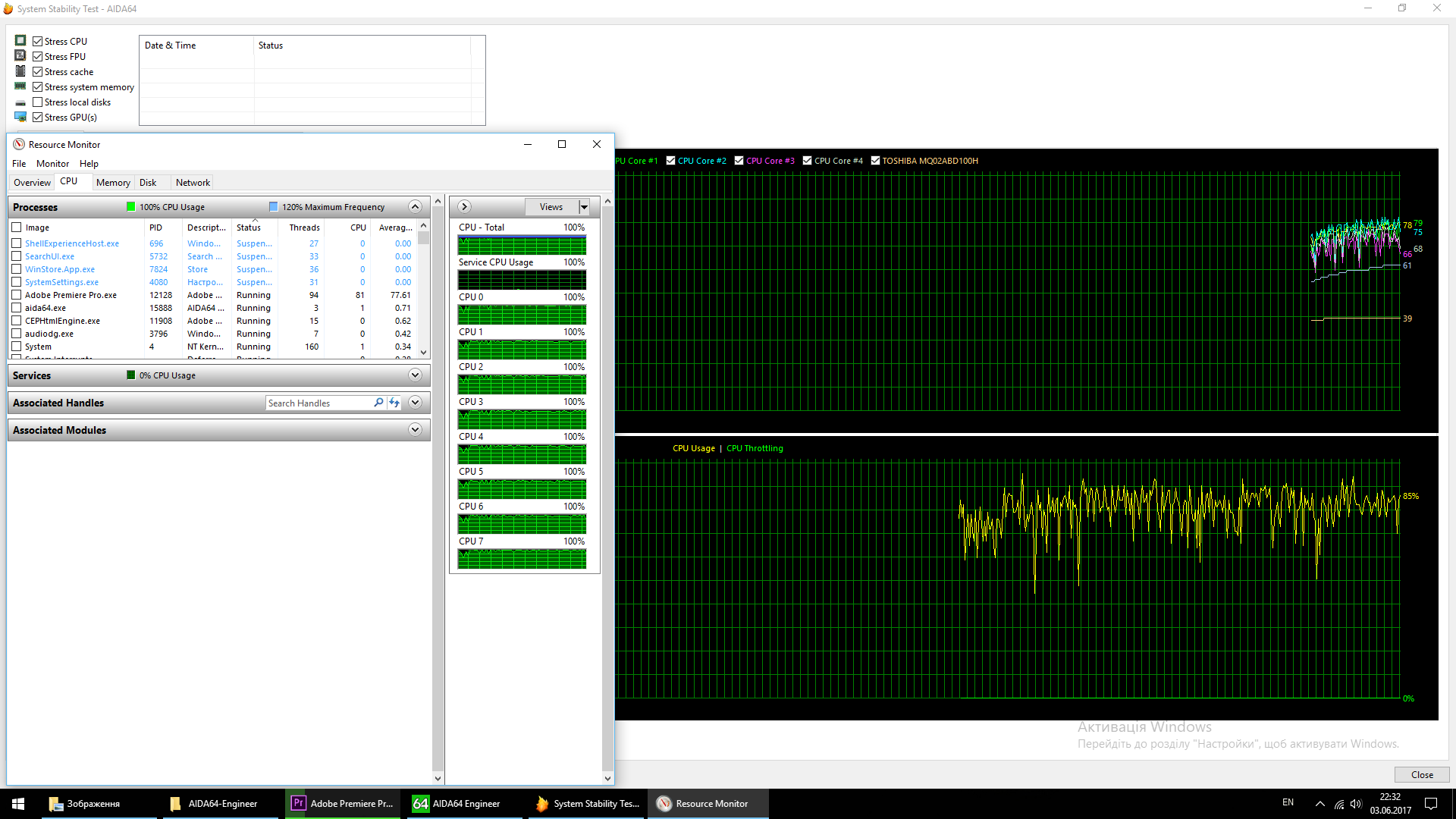Collapse the Processes section
The height and width of the screenshot is (819, 1456).
tap(415, 206)
